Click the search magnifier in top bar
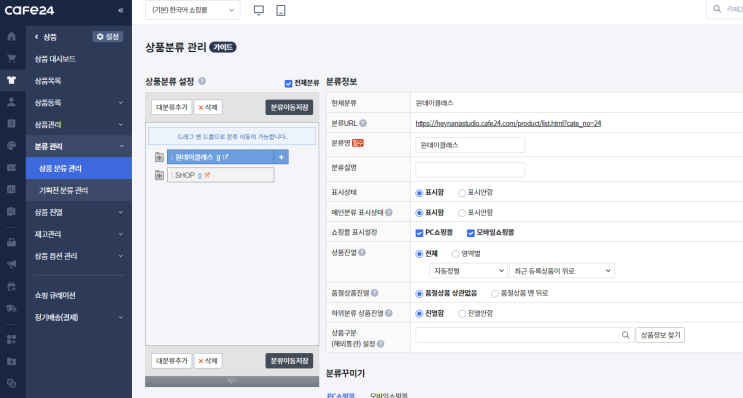Screen dimensions: 743x398 (x=717, y=9)
